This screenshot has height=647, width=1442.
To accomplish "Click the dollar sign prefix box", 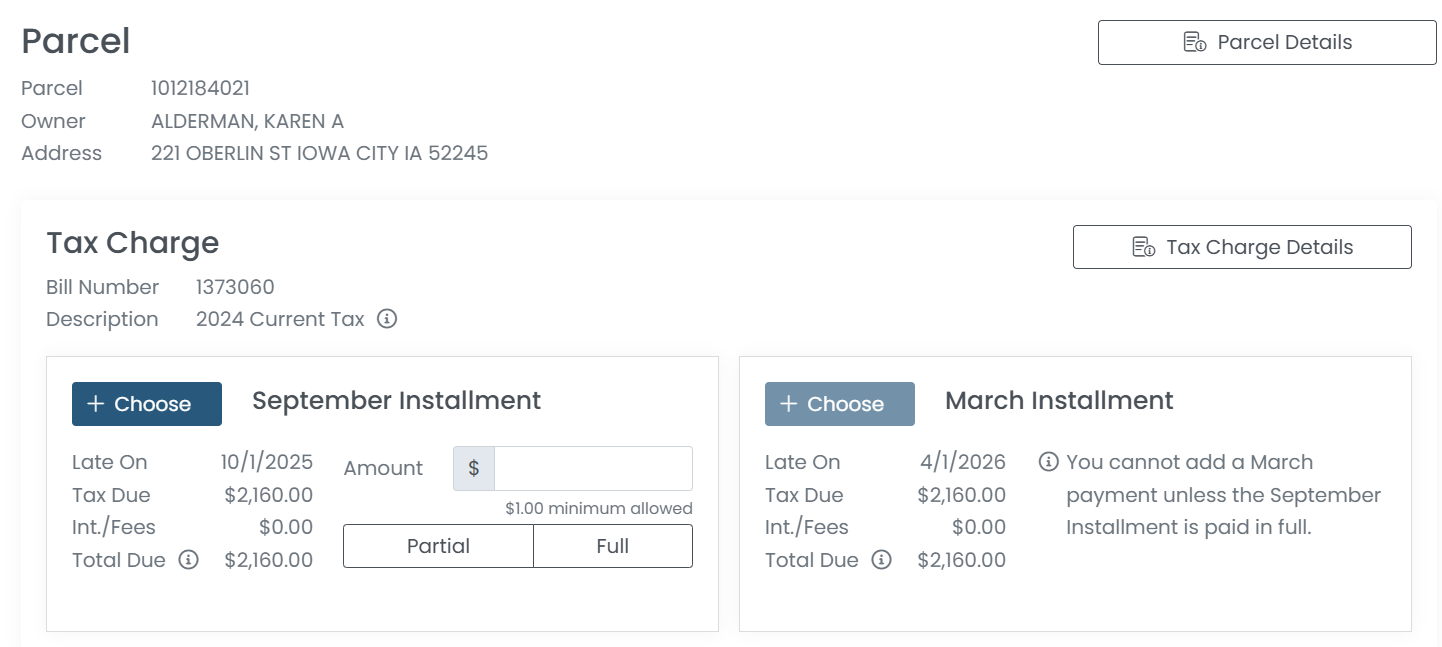I will click(474, 468).
